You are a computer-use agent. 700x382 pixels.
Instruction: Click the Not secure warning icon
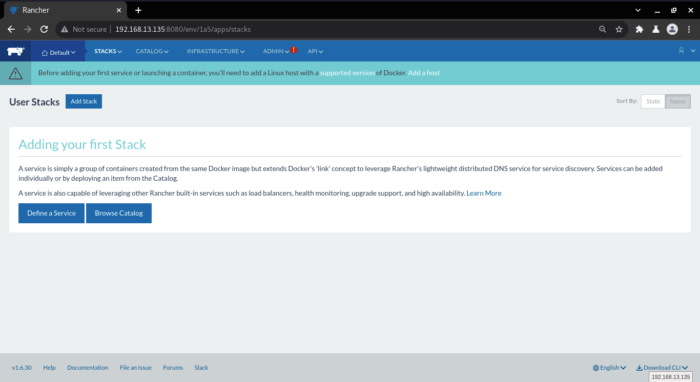coord(65,29)
